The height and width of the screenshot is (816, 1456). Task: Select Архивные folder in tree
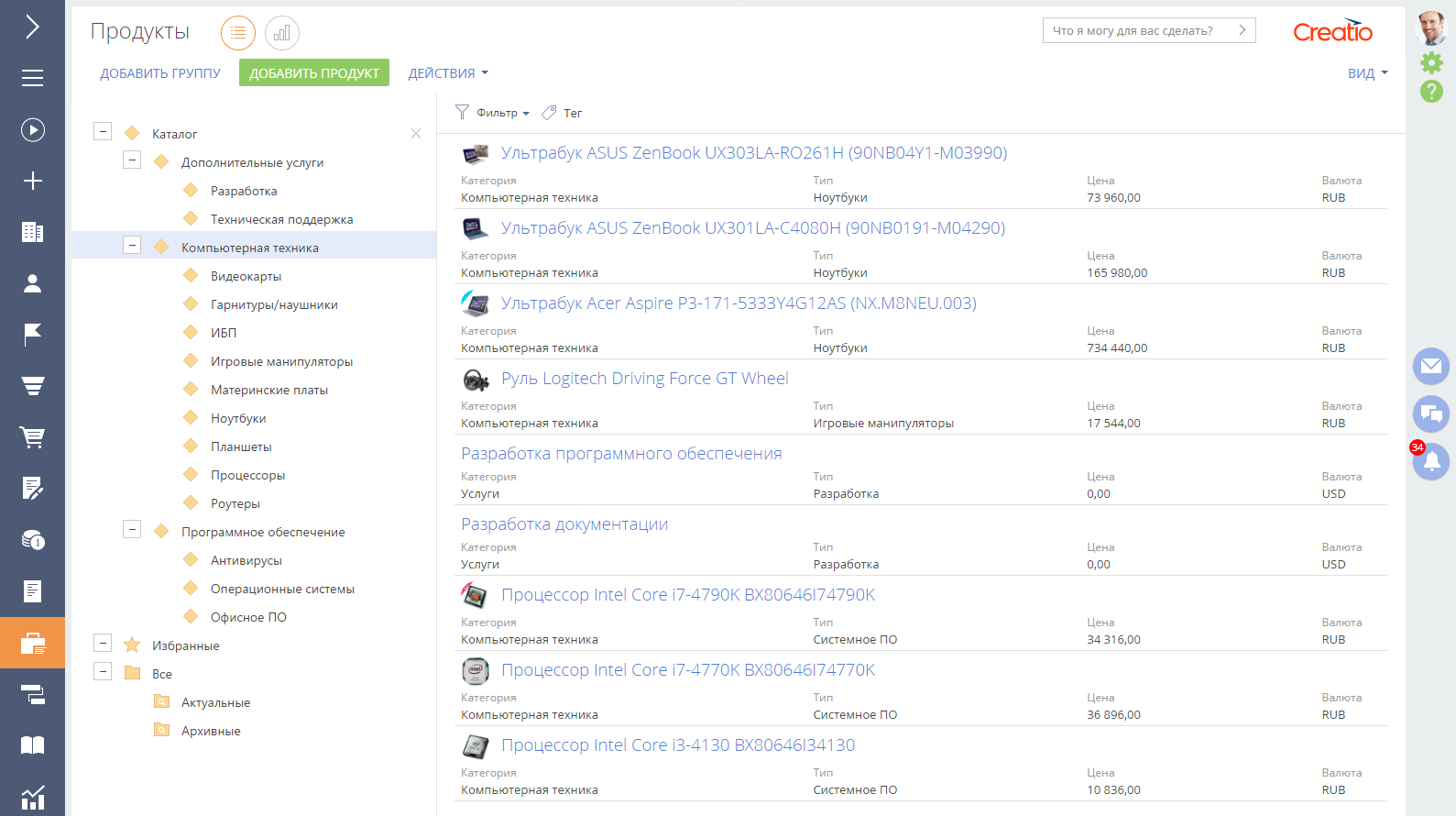click(x=211, y=731)
